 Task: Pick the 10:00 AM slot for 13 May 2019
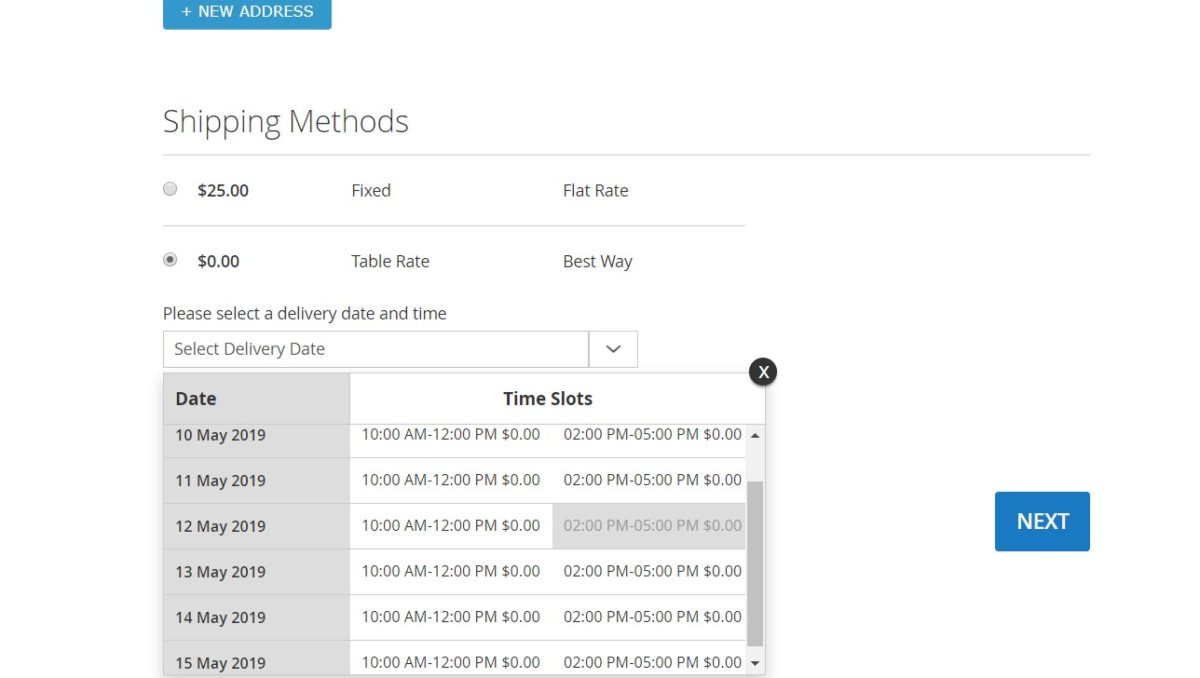click(450, 571)
